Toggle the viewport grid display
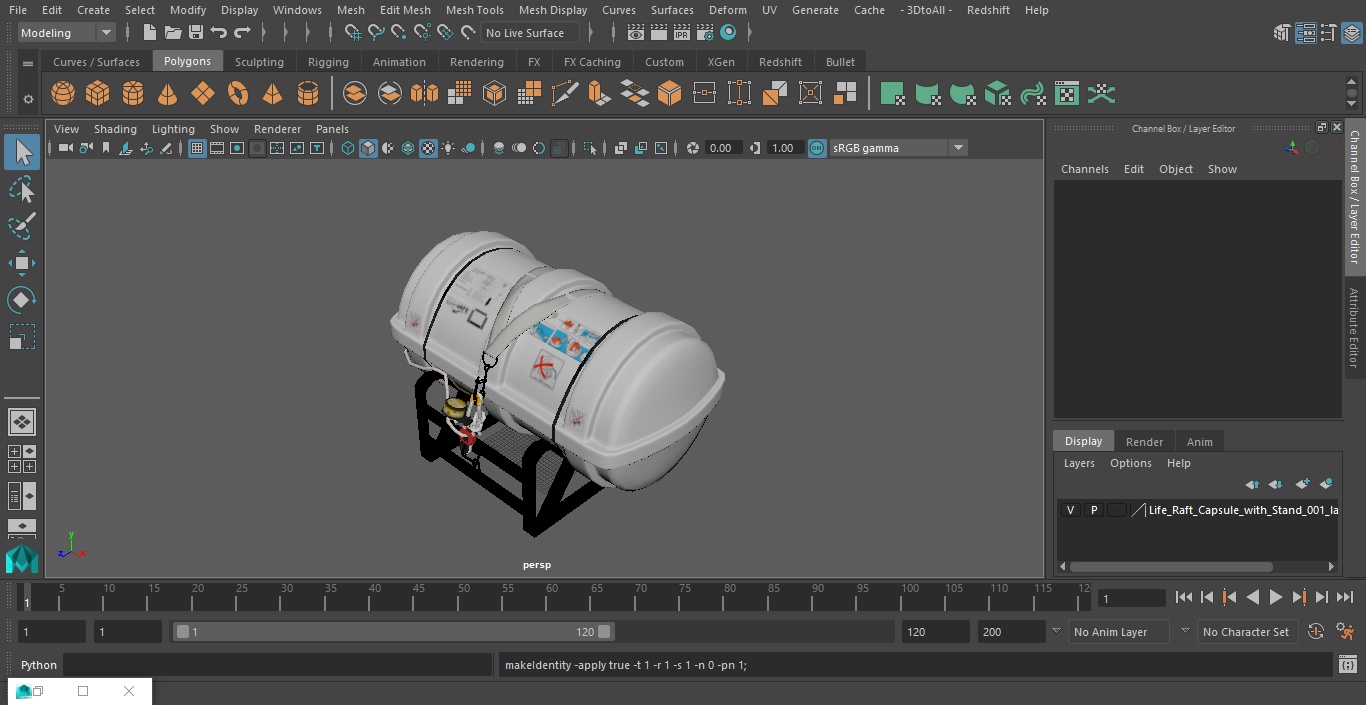Viewport: 1366px width, 705px height. click(197, 148)
